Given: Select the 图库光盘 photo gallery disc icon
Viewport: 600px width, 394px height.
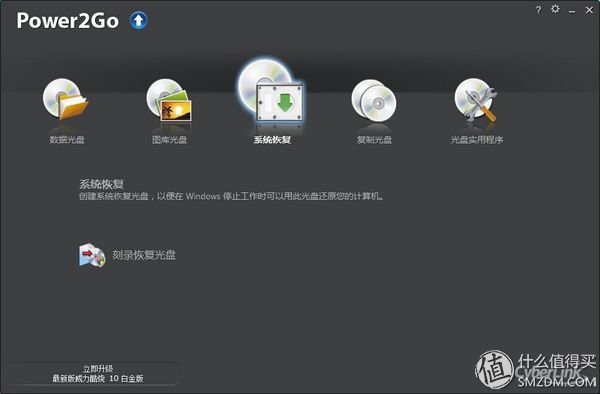Looking at the screenshot, I should point(169,100).
